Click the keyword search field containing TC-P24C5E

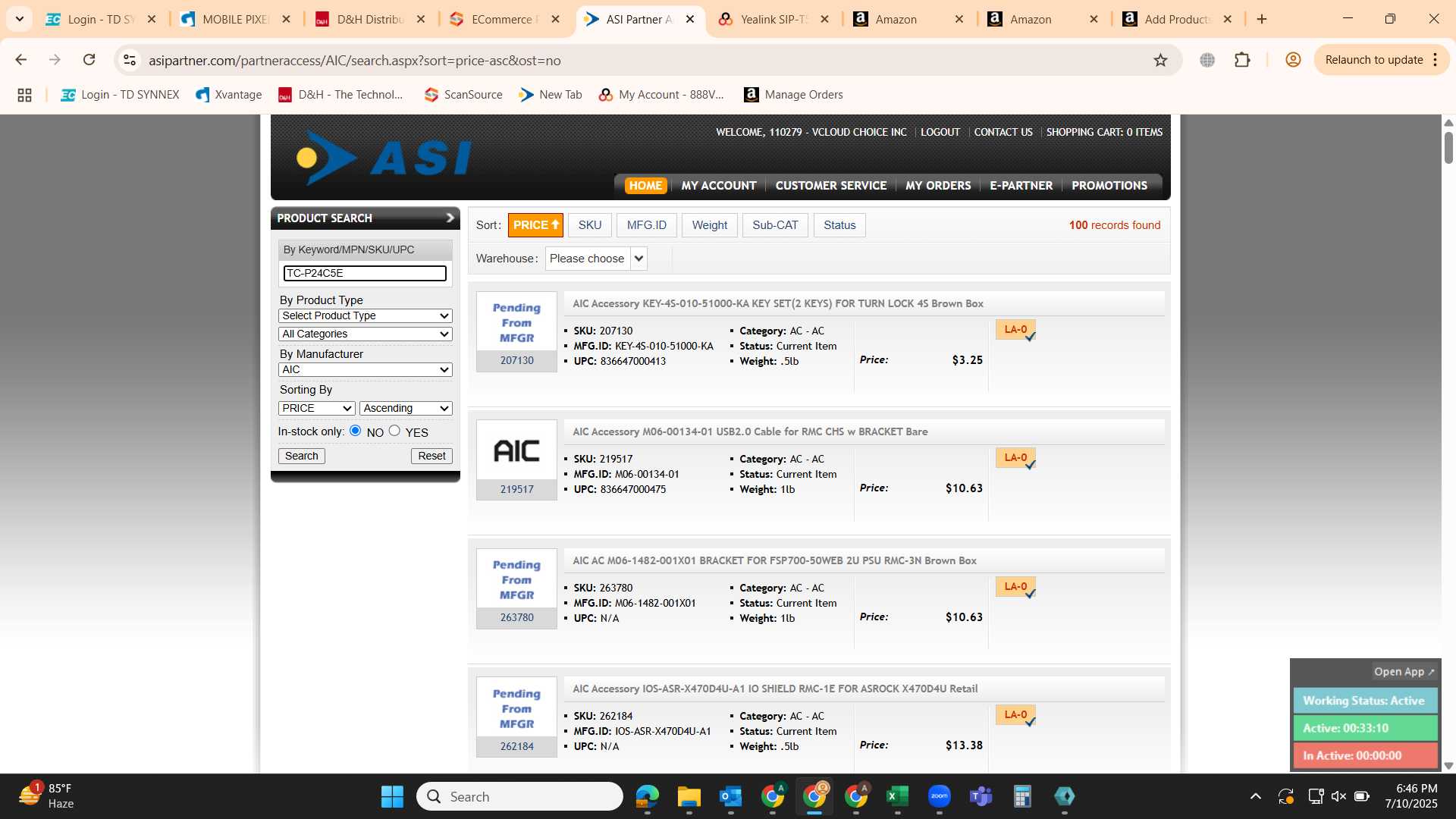365,273
